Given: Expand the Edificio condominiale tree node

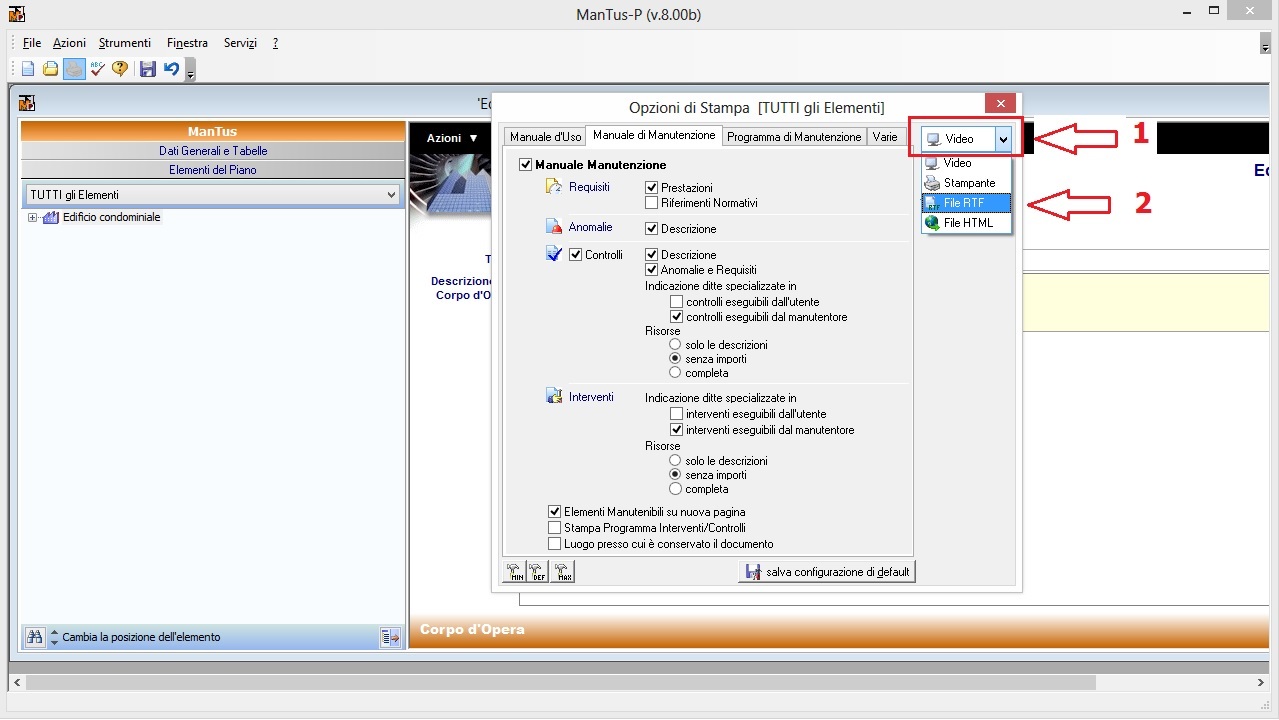Looking at the screenshot, I should click(33, 218).
